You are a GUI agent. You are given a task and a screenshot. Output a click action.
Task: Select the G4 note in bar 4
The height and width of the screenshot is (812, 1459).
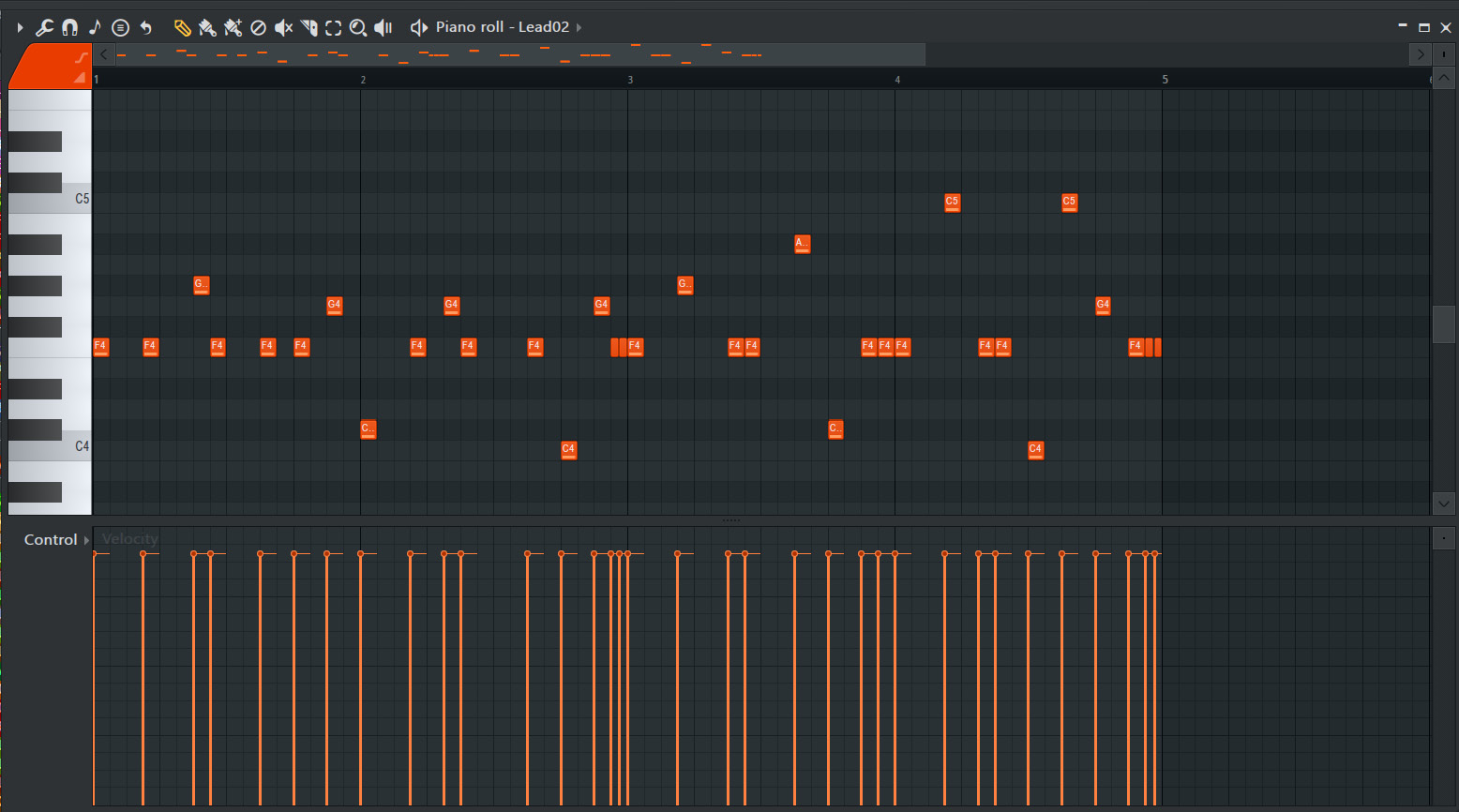pyautogui.click(x=1103, y=306)
